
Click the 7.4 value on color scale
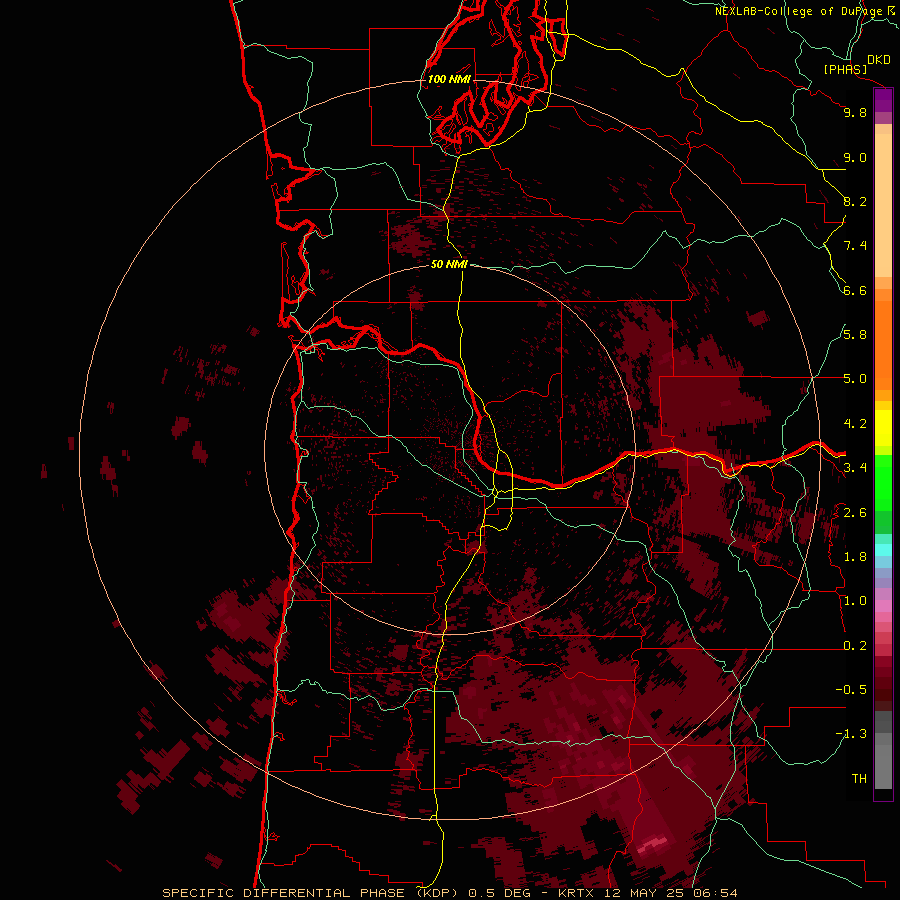(855, 246)
